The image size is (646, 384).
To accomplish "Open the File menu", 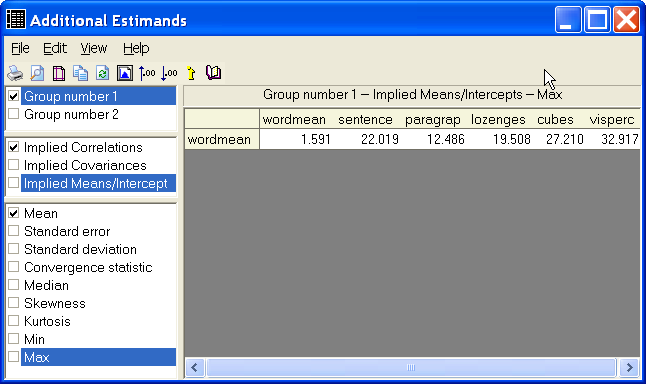I will [20, 48].
